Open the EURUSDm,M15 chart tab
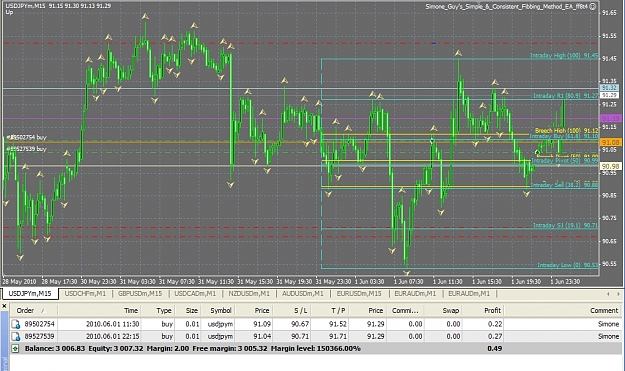 pyautogui.click(x=359, y=294)
